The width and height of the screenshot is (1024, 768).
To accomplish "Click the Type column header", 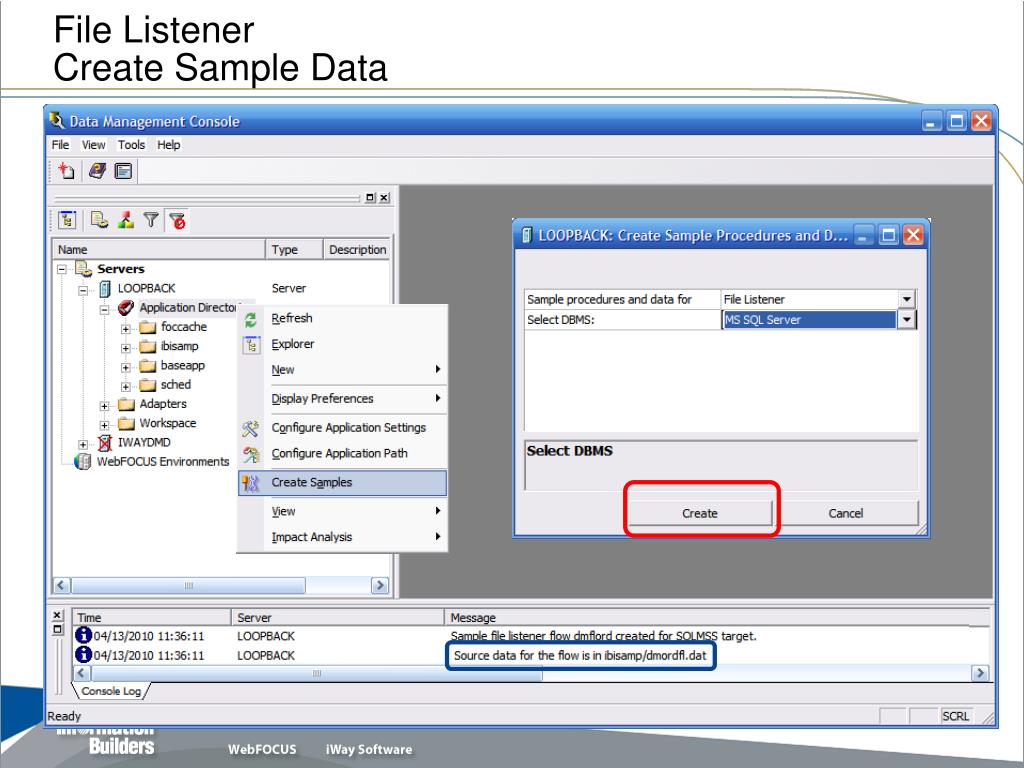I will click(295, 249).
